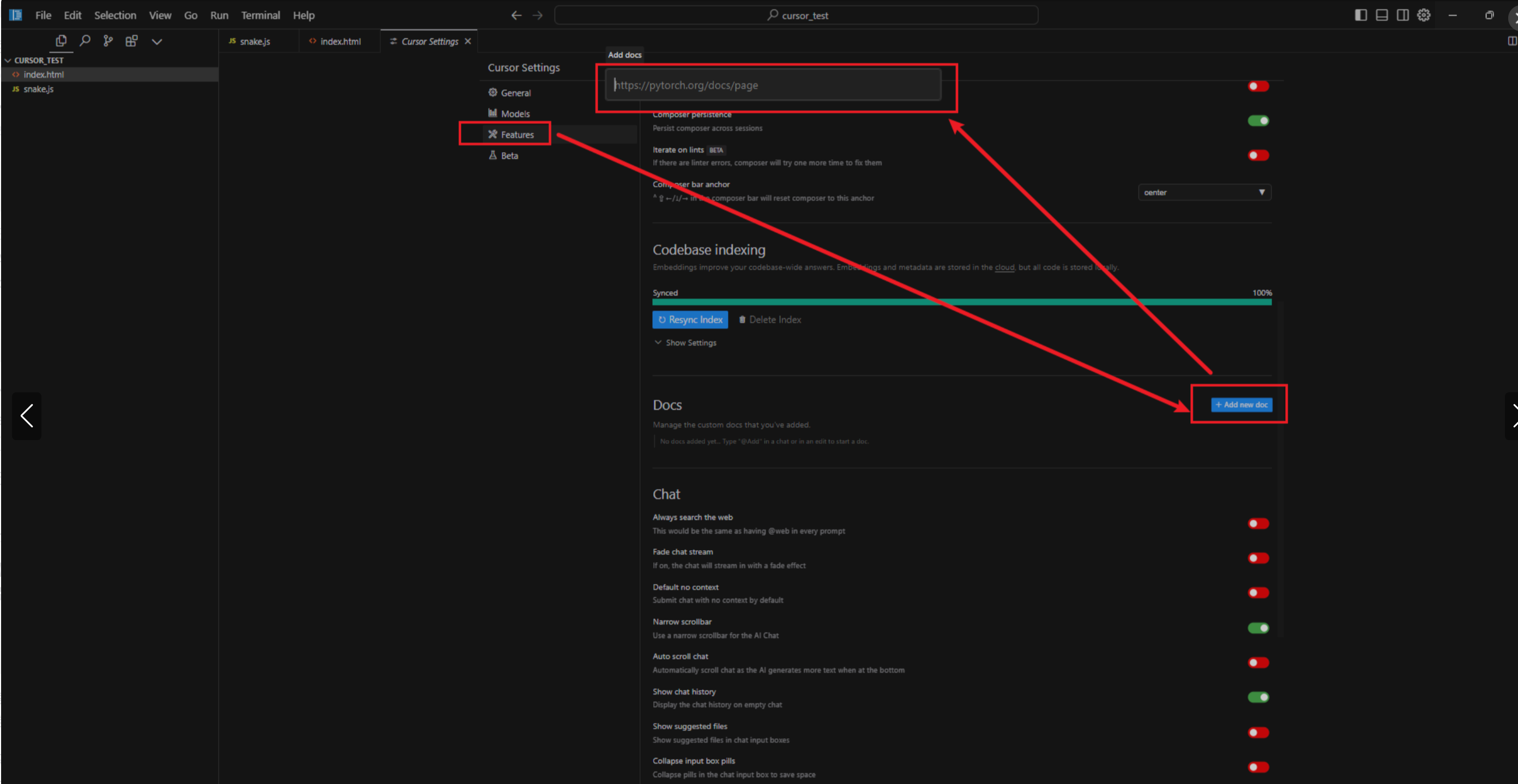This screenshot has width=1518, height=784.
Task: Open the Terminal menu
Action: pyautogui.click(x=260, y=15)
